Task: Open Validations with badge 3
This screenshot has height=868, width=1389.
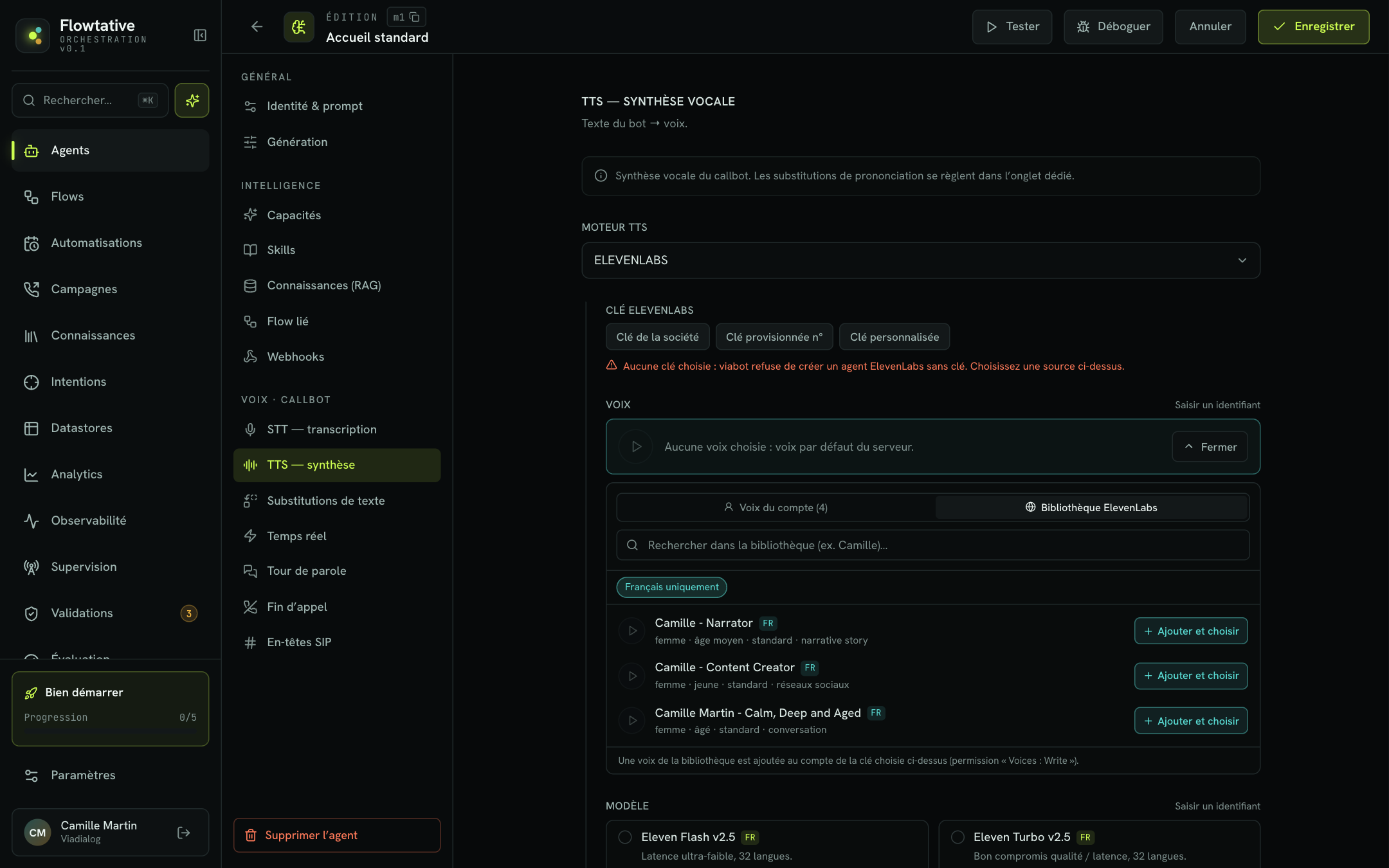Action: click(x=111, y=613)
